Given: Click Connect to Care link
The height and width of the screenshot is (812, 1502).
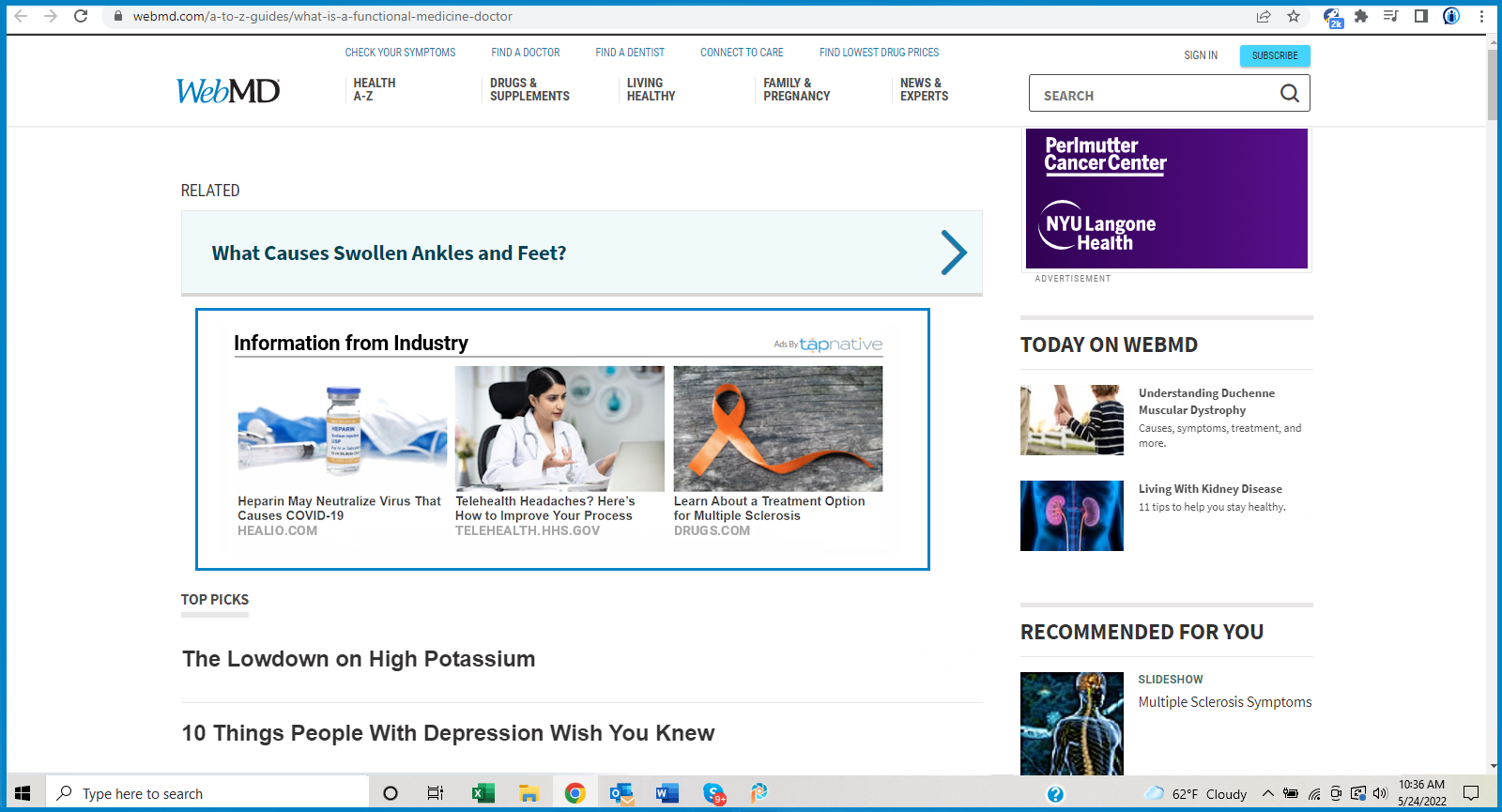Looking at the screenshot, I should click(x=742, y=53).
